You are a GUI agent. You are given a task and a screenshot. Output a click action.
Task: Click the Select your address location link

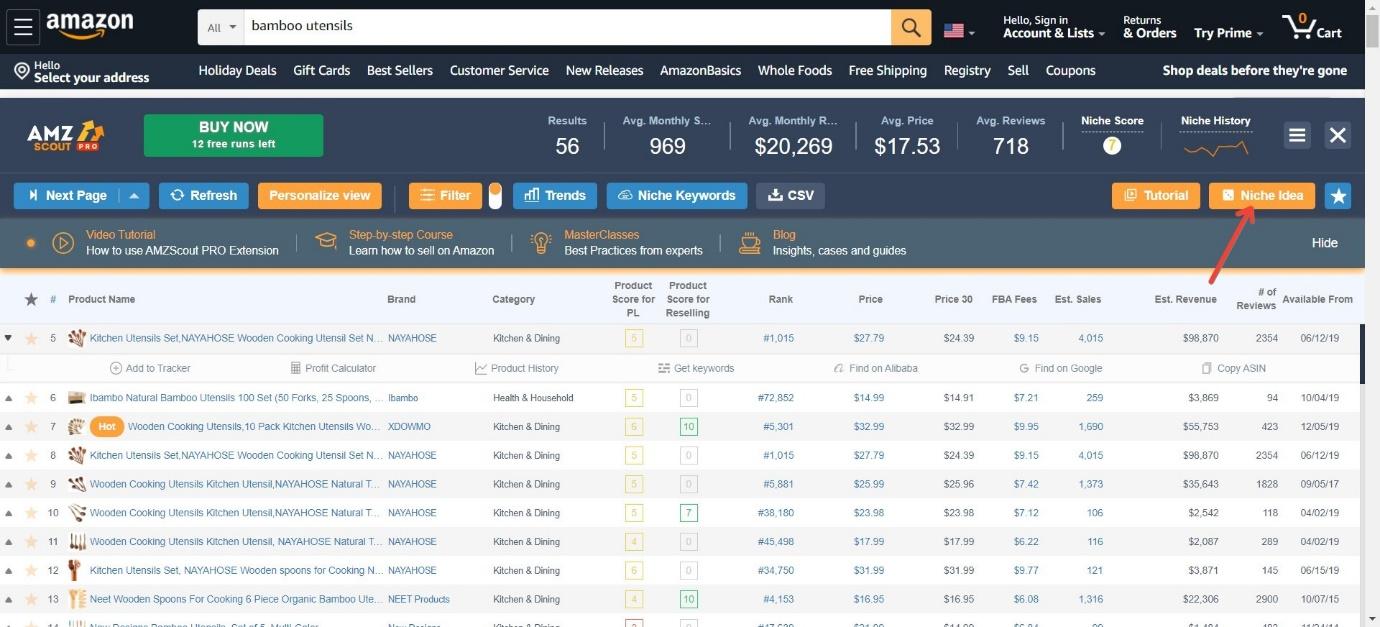point(81,71)
